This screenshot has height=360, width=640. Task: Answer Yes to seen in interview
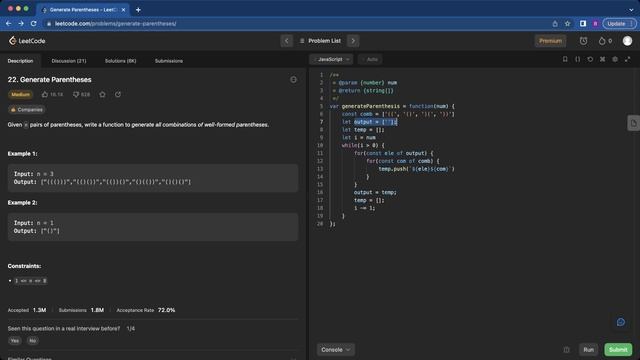[x=15, y=341]
